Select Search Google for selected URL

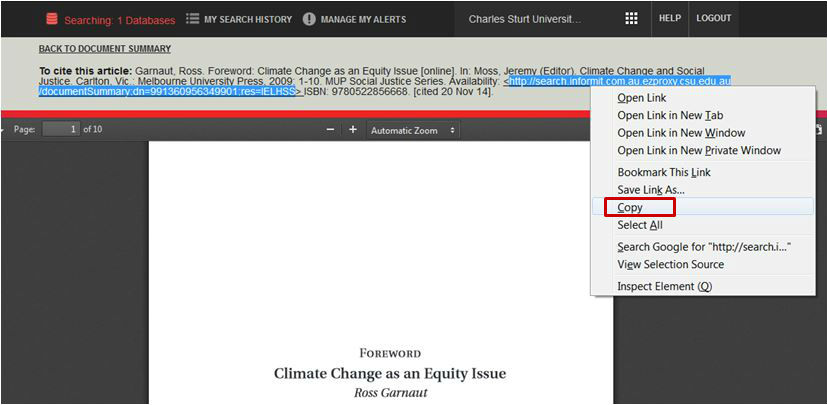pyautogui.click(x=703, y=247)
